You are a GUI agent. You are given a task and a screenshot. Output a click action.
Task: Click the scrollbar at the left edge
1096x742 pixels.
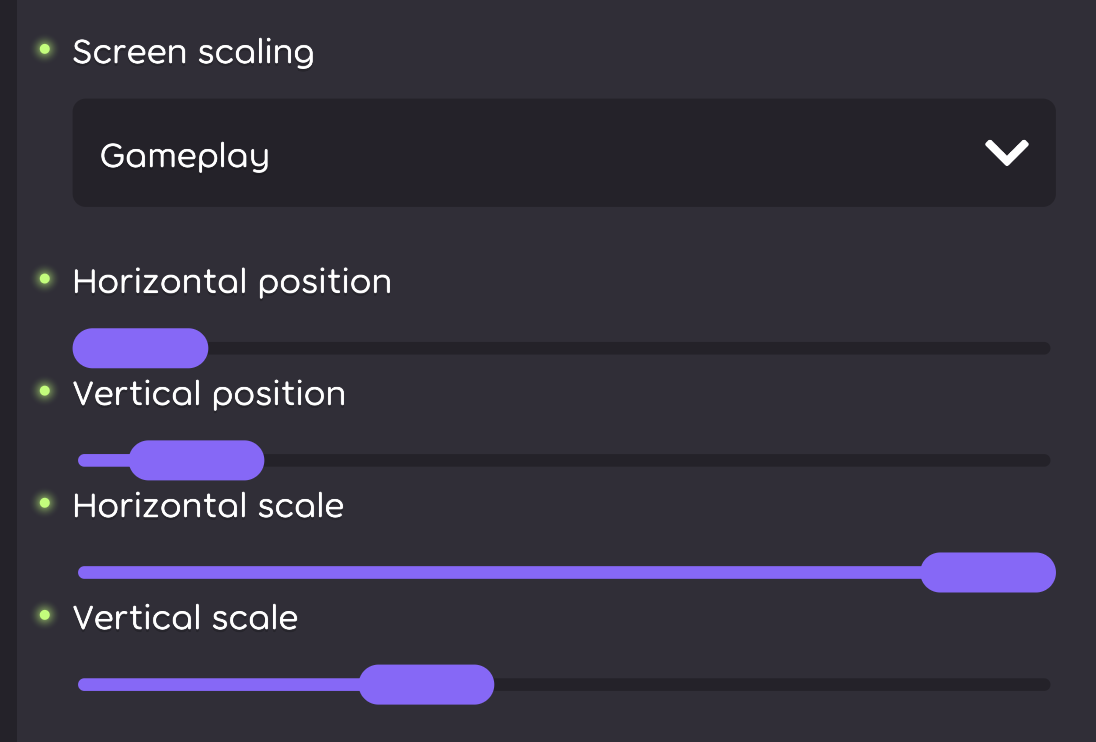(8, 370)
